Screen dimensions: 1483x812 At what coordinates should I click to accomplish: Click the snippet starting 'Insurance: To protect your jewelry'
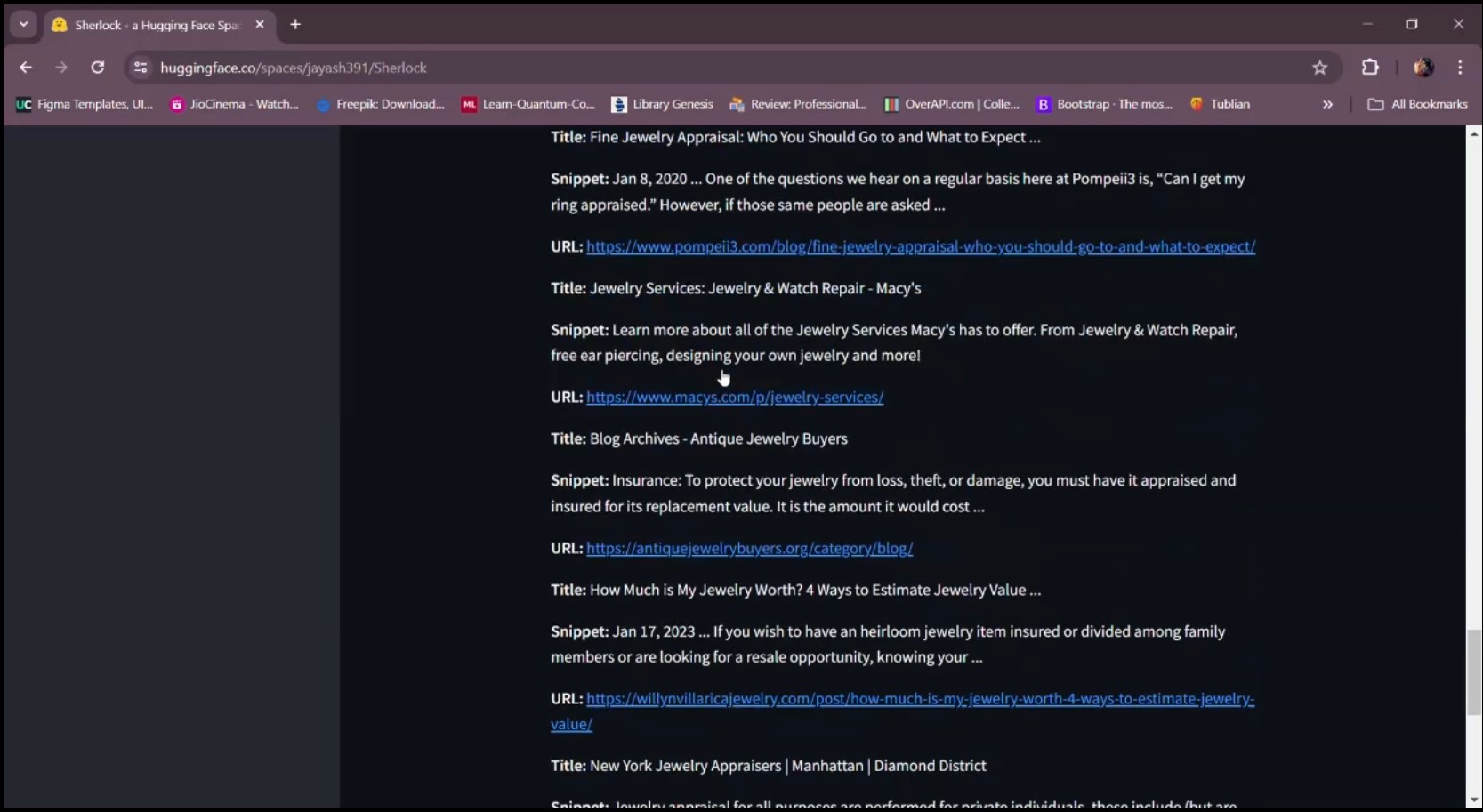[893, 493]
